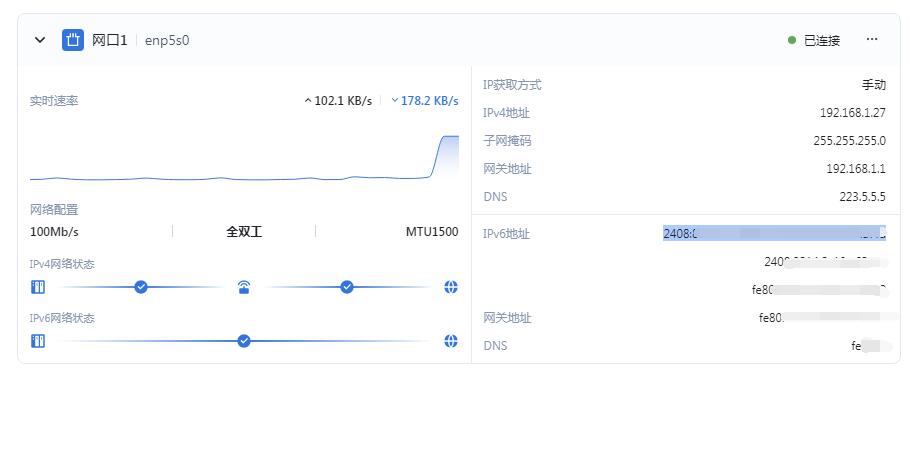Click the 102.1 KB/s upload rate

[x=343, y=101]
